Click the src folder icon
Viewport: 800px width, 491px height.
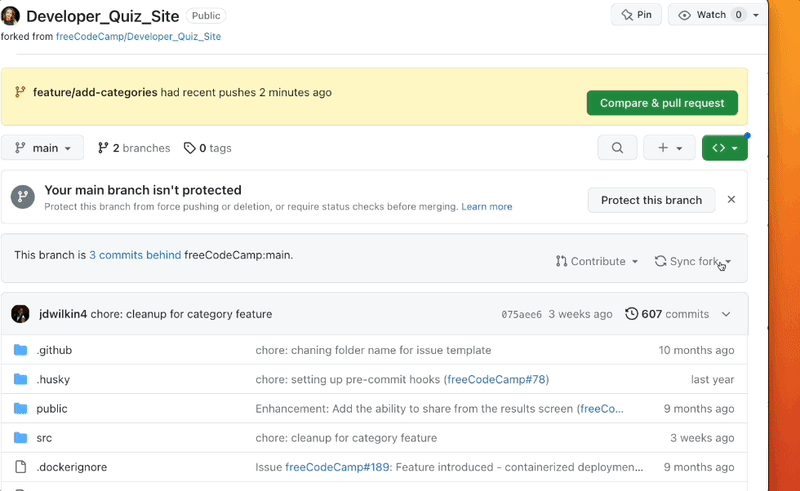pos(20,438)
